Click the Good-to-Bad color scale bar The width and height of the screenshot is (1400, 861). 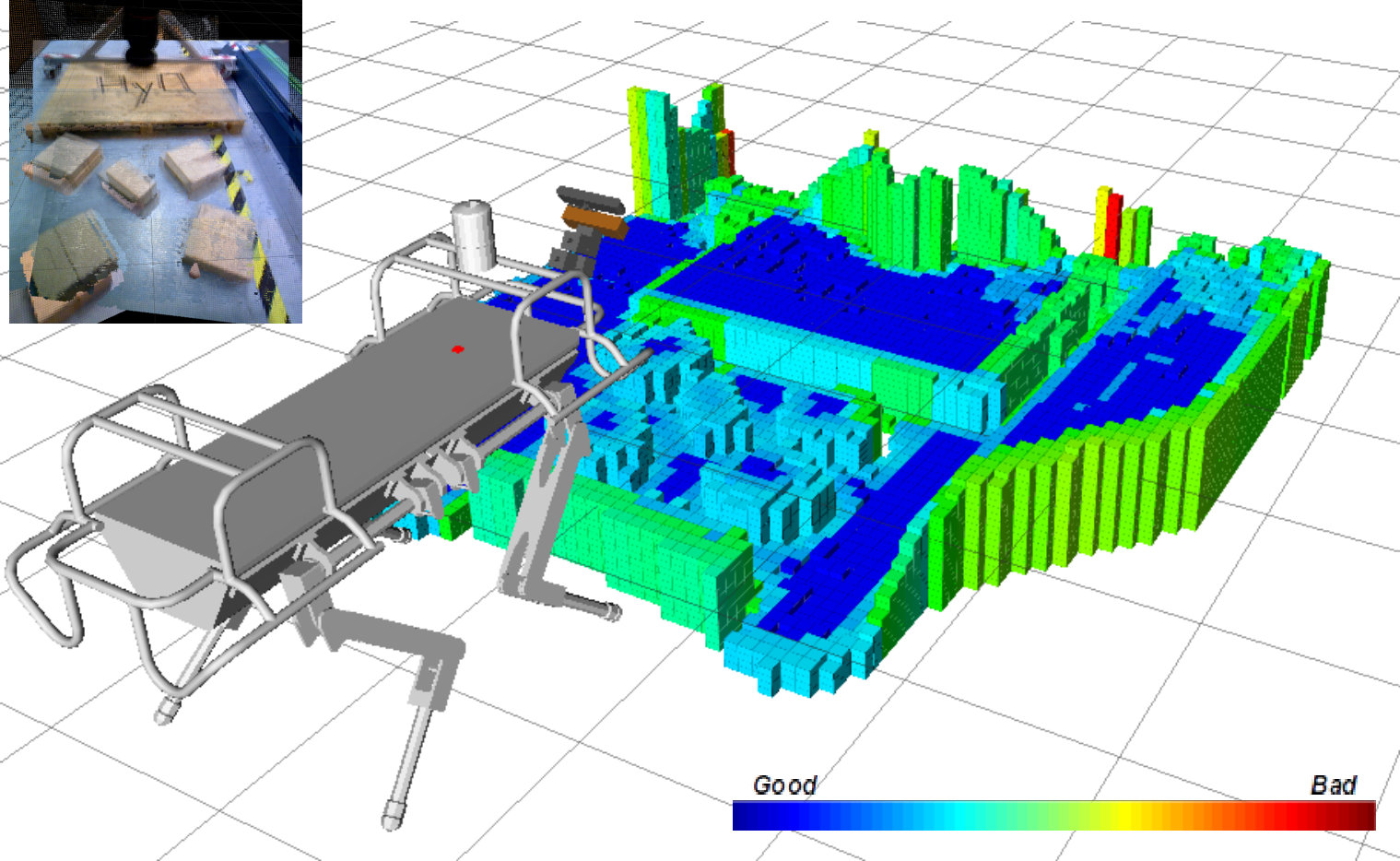(1053, 816)
